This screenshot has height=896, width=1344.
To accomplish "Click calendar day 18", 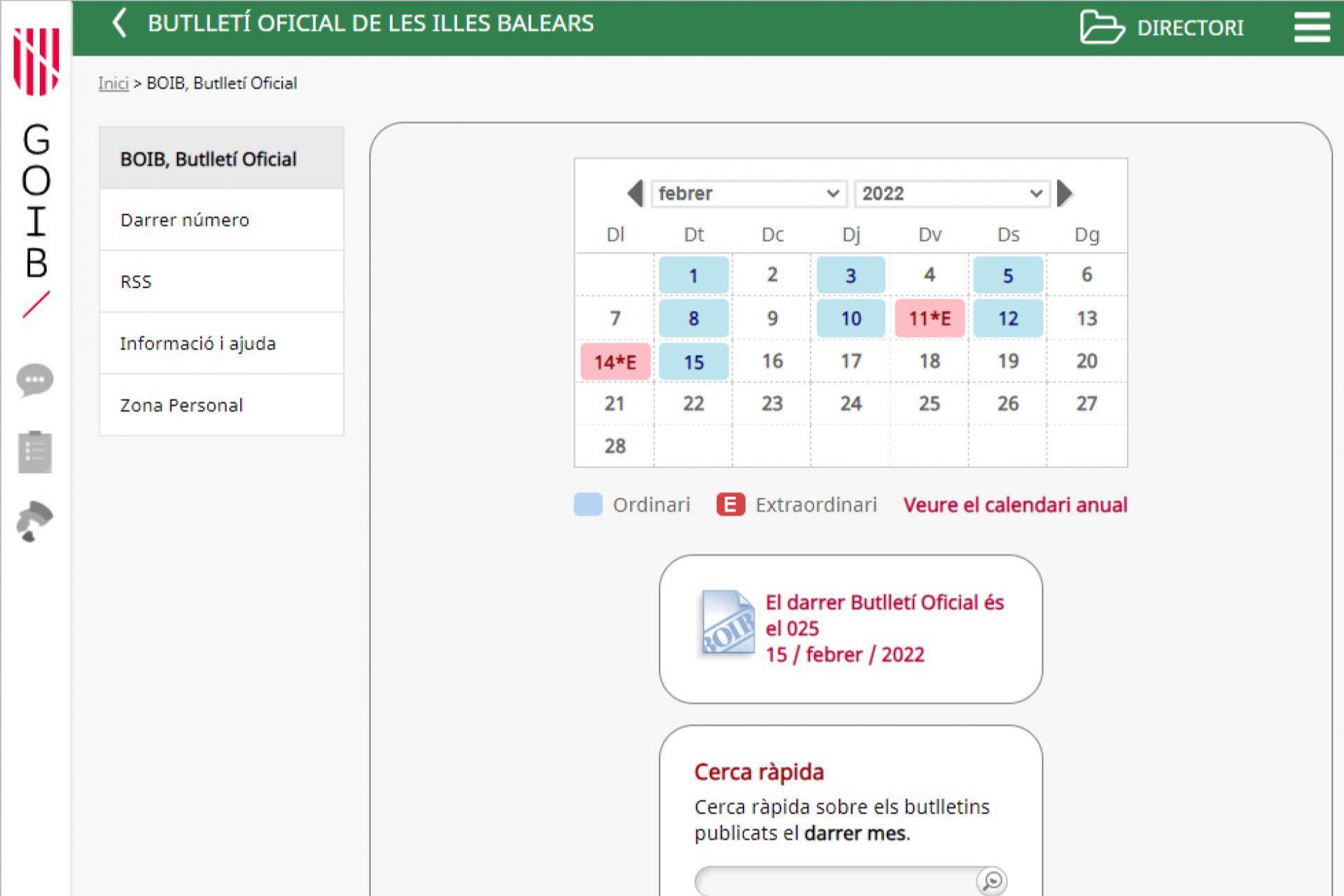I will [930, 361].
